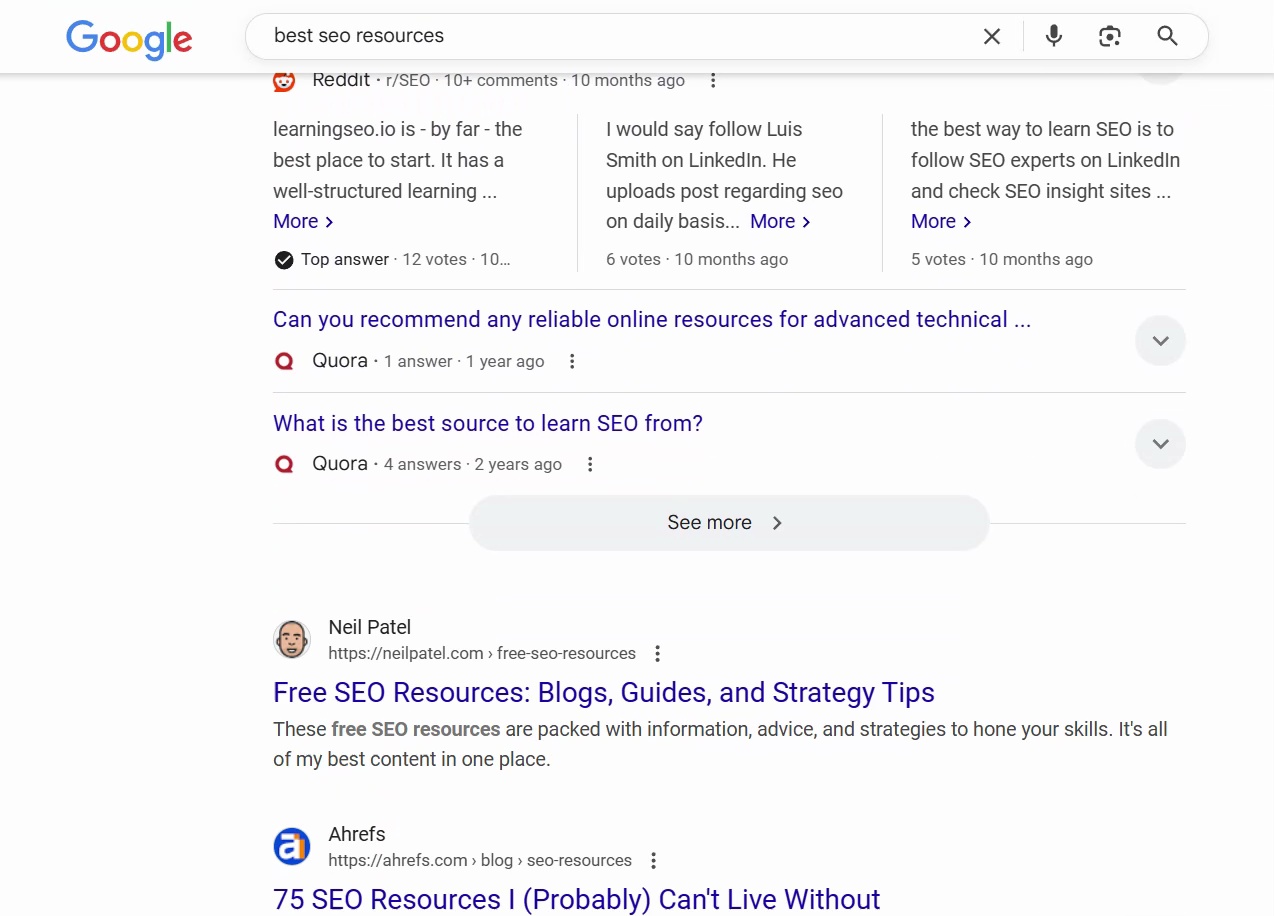Viewport: 1274px width, 916px height.
Task: Click the Top answer checkmark badge
Action: point(284,260)
